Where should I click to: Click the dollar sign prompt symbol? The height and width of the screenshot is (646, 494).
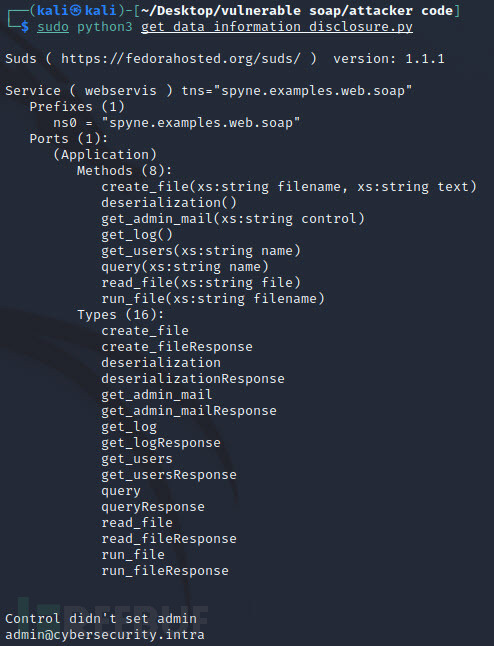[x=25, y=27]
